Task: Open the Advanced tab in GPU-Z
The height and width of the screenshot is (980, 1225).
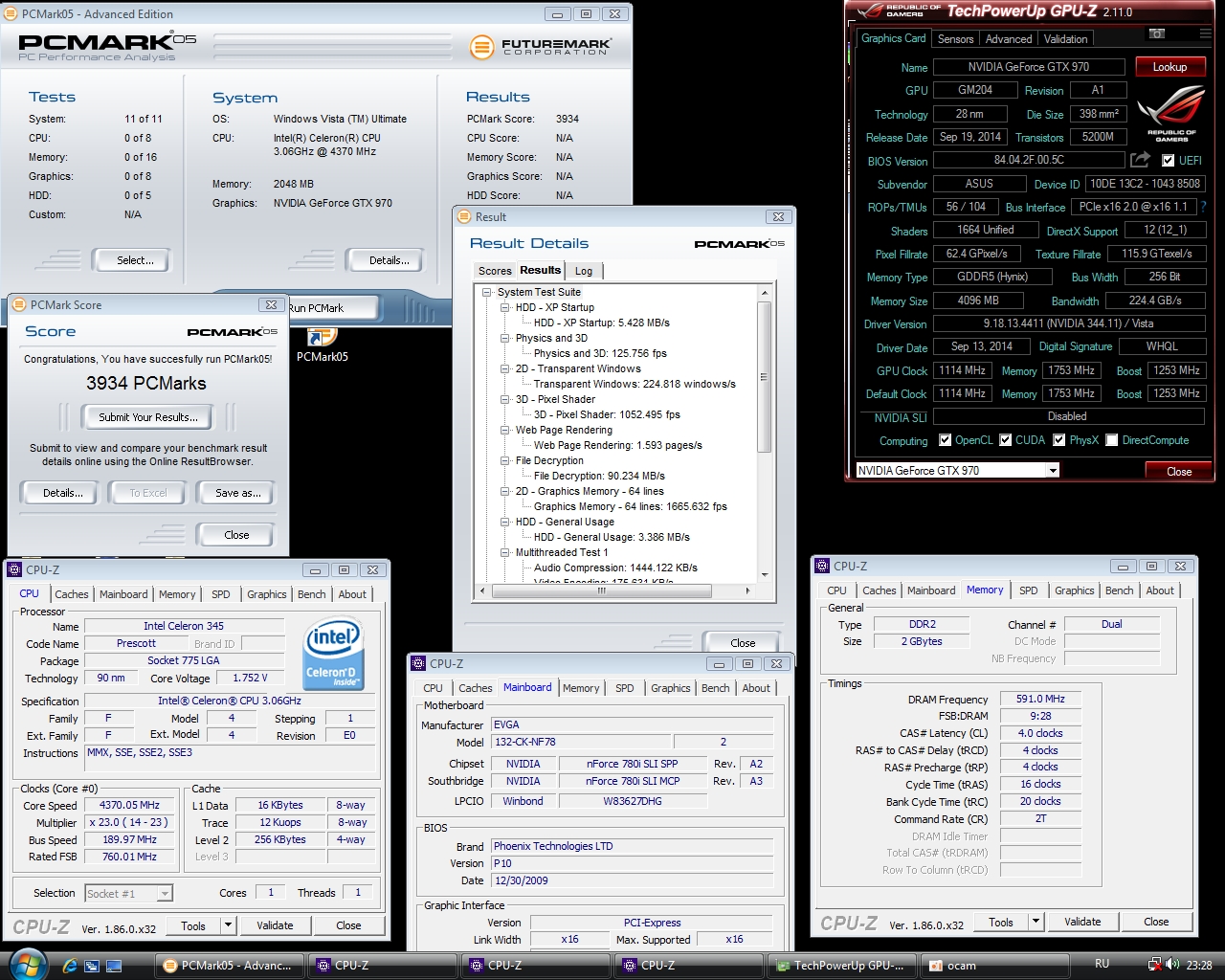Action: pyautogui.click(x=1009, y=39)
